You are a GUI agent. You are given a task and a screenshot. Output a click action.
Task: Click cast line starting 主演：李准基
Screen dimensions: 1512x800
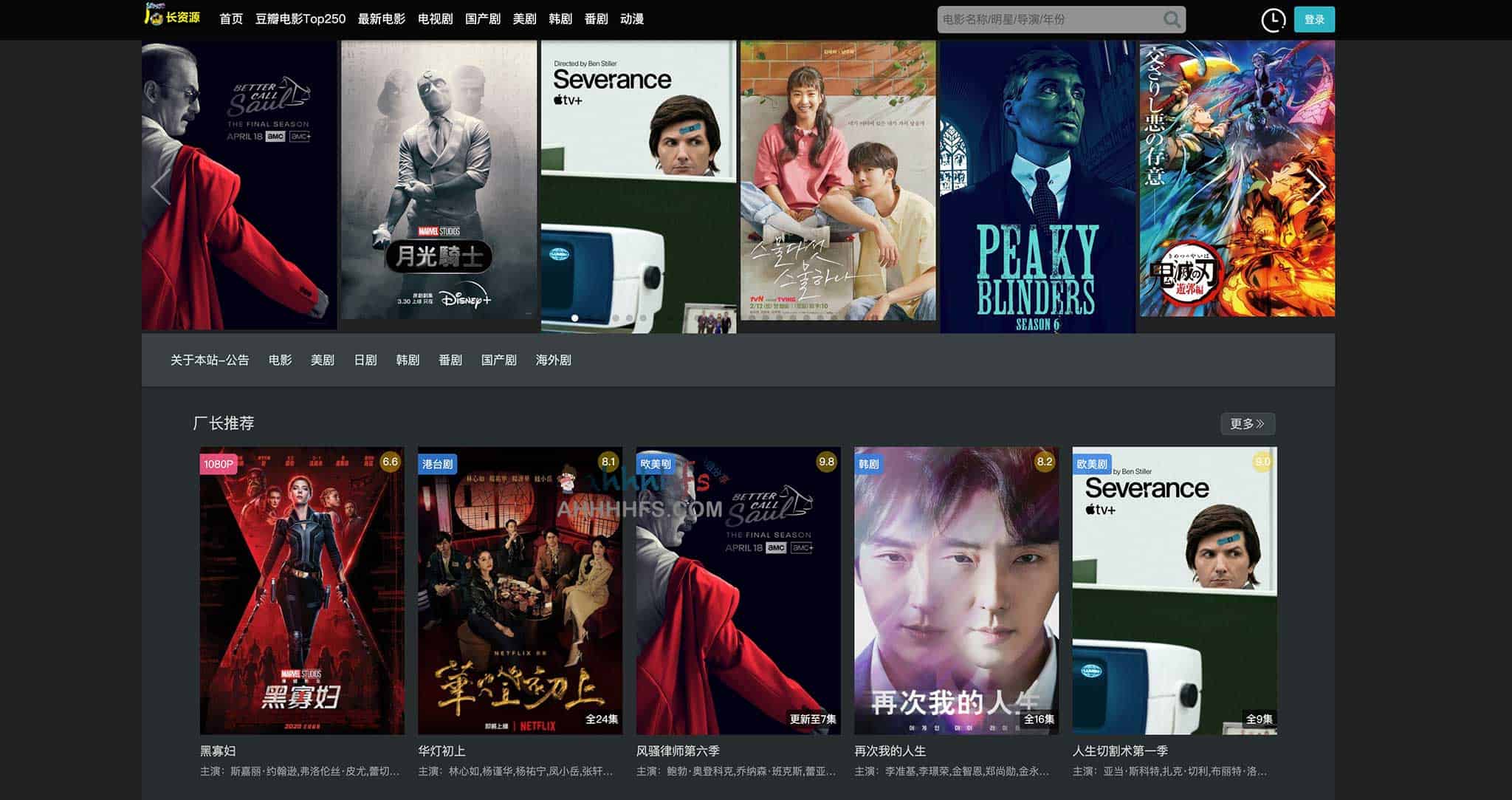[x=952, y=771]
